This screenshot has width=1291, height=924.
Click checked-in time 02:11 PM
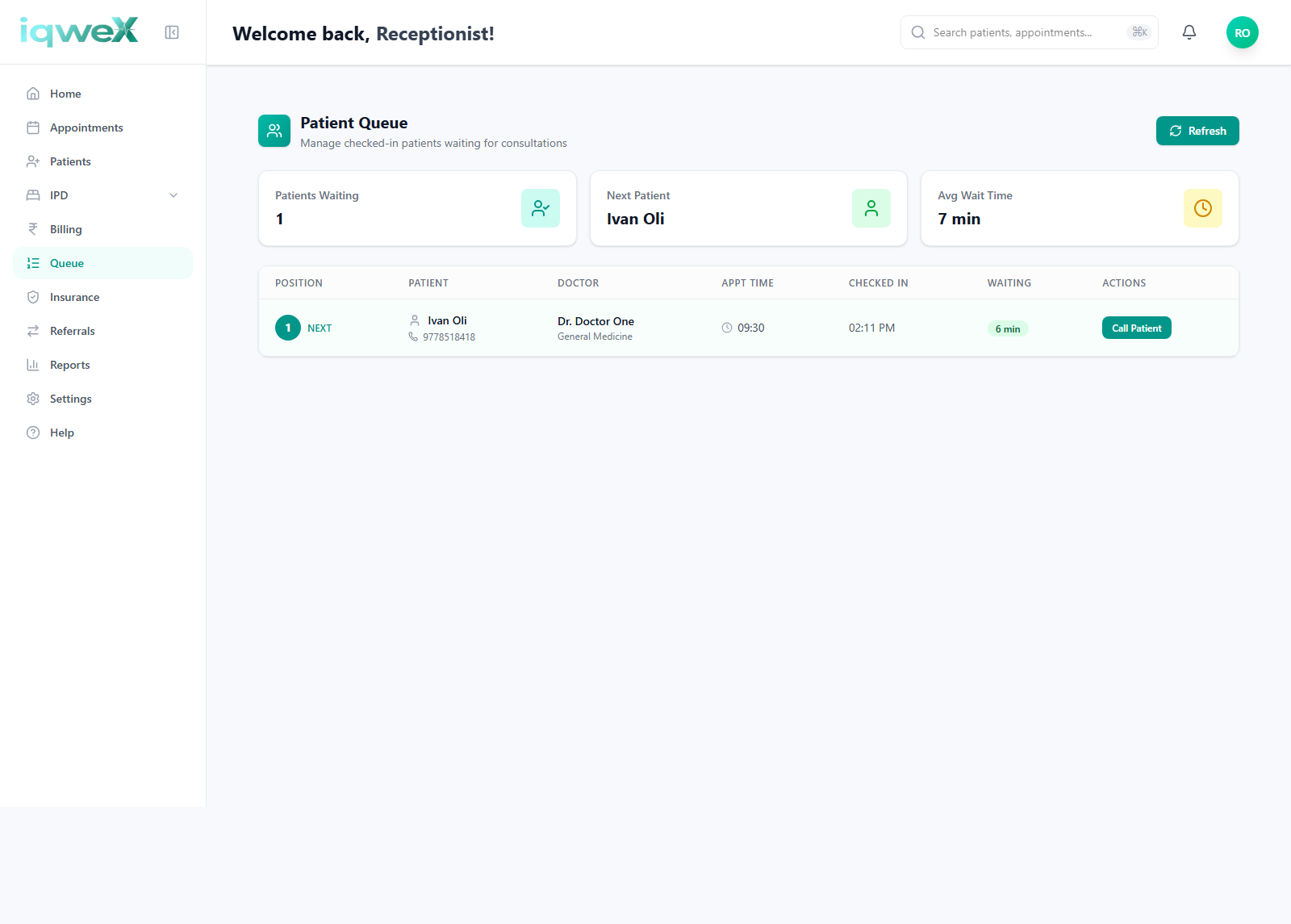[871, 328]
